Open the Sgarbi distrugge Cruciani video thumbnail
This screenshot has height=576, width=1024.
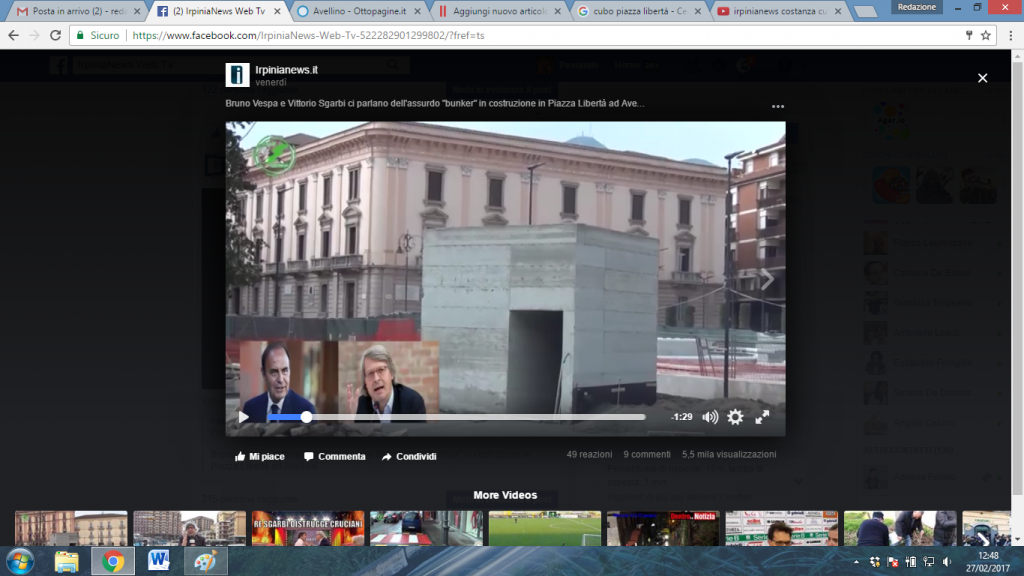[308, 528]
